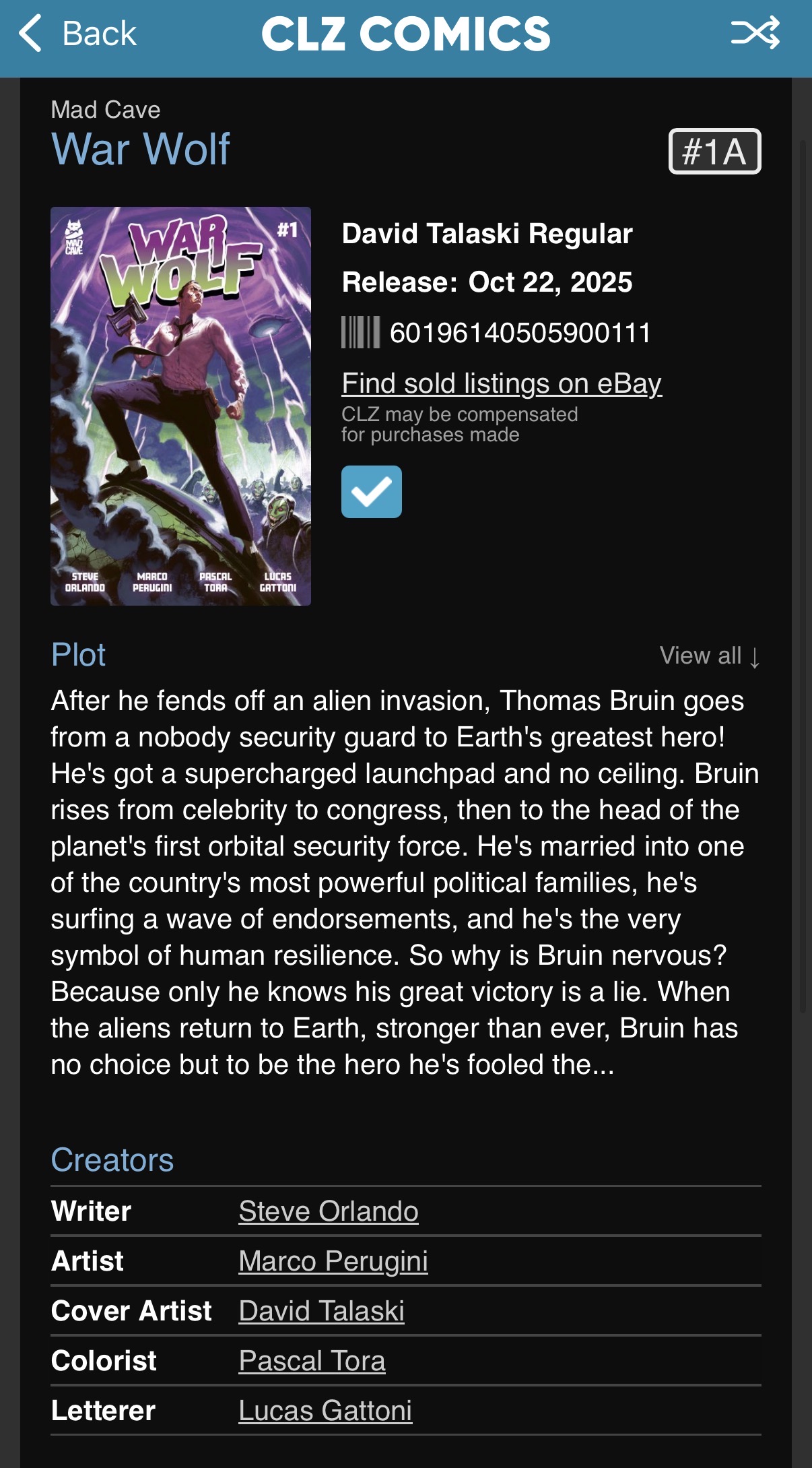Tap the plot description text
The image size is (812, 1468).
[x=404, y=883]
